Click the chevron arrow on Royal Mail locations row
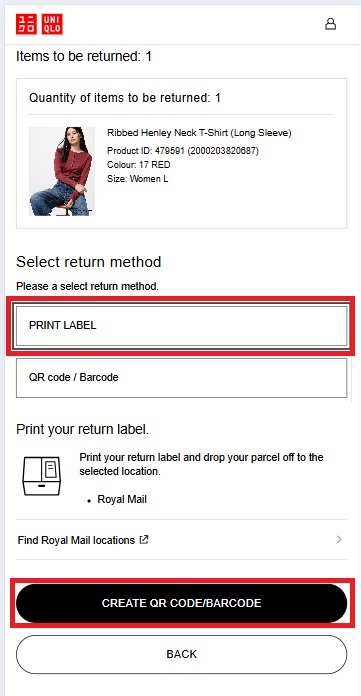 [x=339, y=540]
